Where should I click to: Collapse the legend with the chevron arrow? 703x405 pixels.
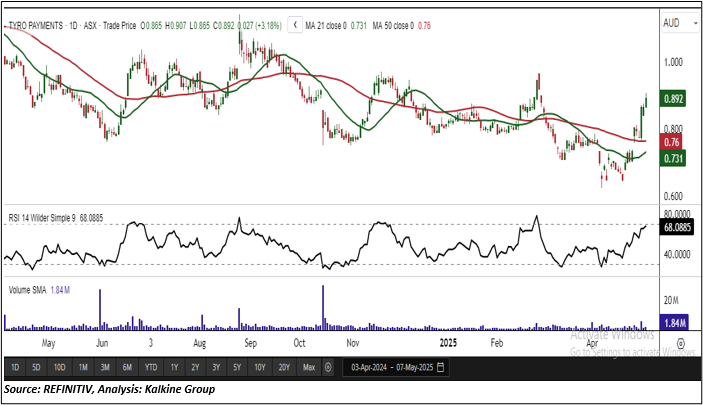pos(295,26)
